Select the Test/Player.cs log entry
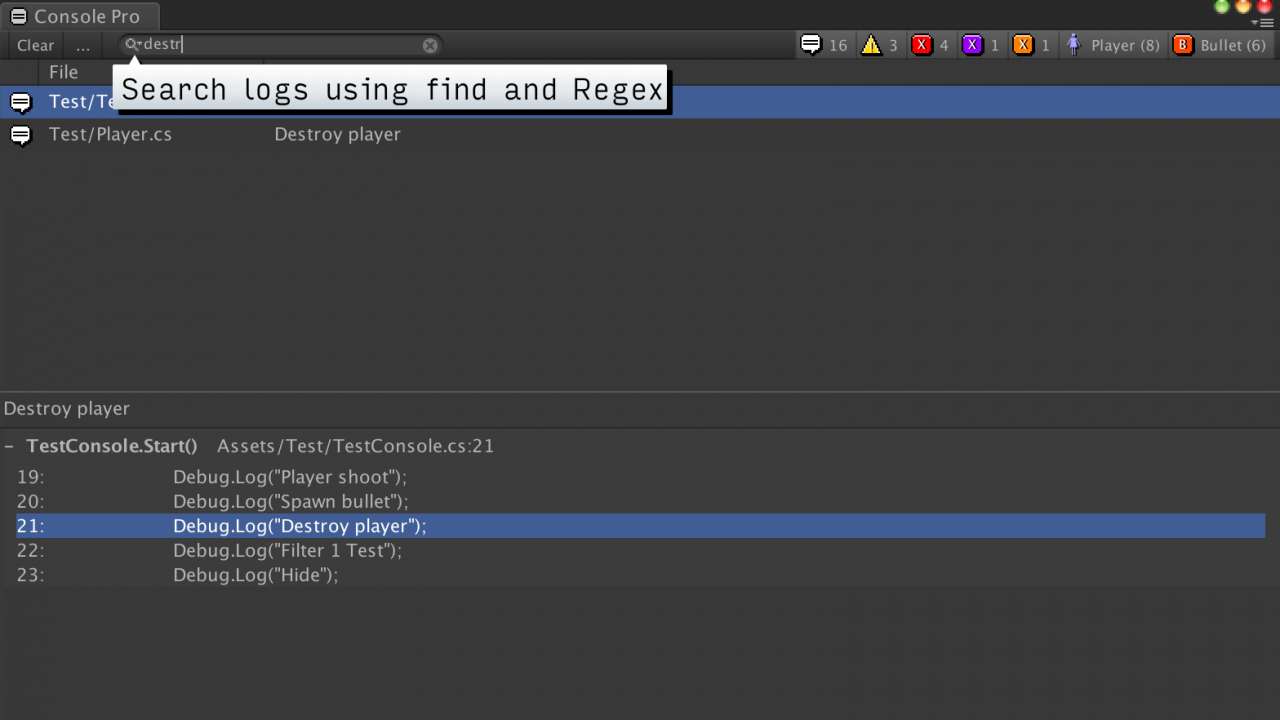The height and width of the screenshot is (720, 1280). (640, 134)
